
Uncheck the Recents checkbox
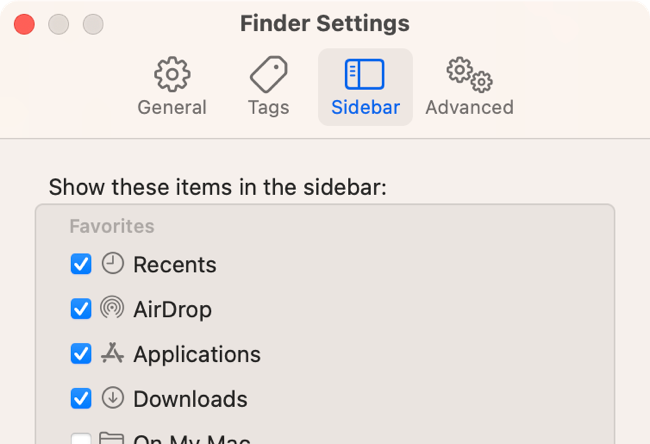(x=81, y=264)
